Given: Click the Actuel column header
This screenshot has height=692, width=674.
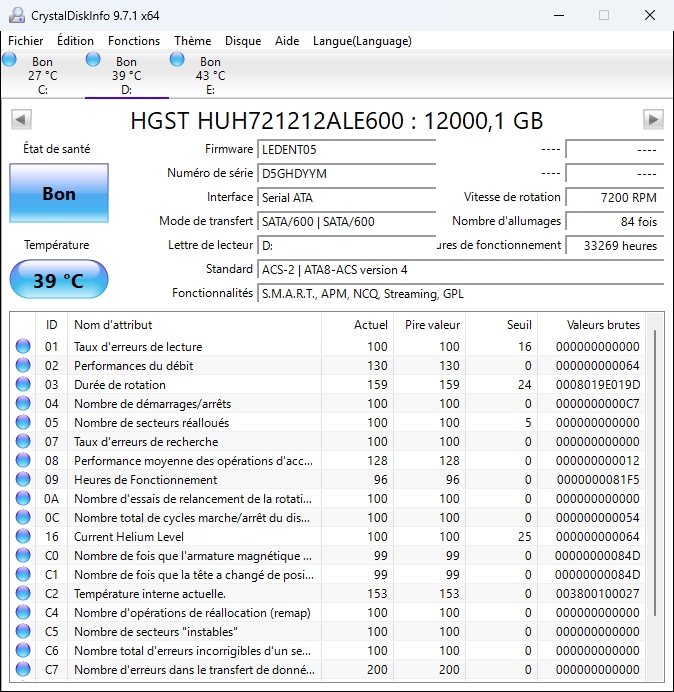Looking at the screenshot, I should click(358, 325).
